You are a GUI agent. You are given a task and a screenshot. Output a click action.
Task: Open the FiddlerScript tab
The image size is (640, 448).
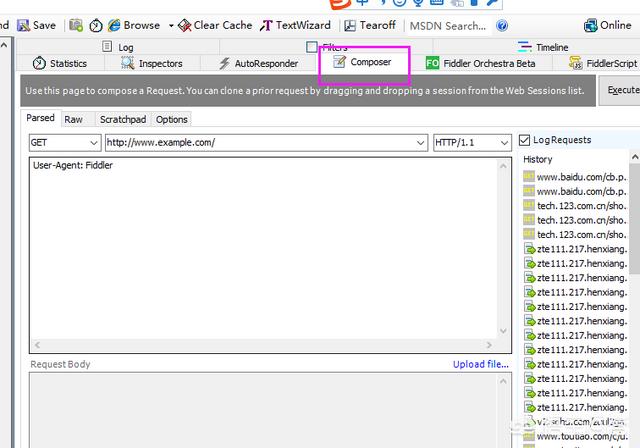(603, 63)
